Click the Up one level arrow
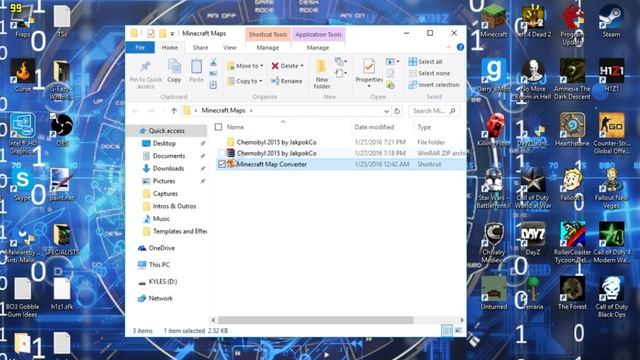 click(174, 111)
